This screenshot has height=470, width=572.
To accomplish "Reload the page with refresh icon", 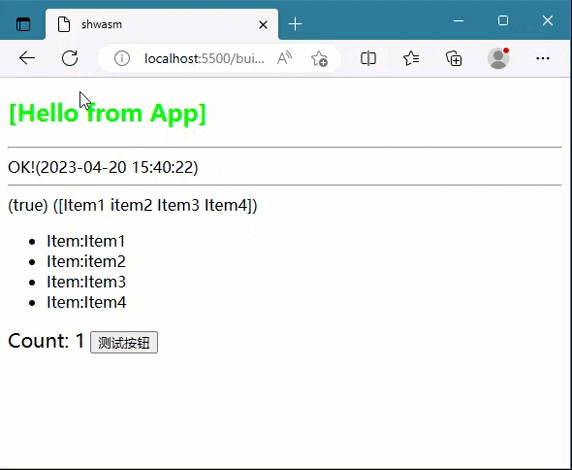I will 70,58.
